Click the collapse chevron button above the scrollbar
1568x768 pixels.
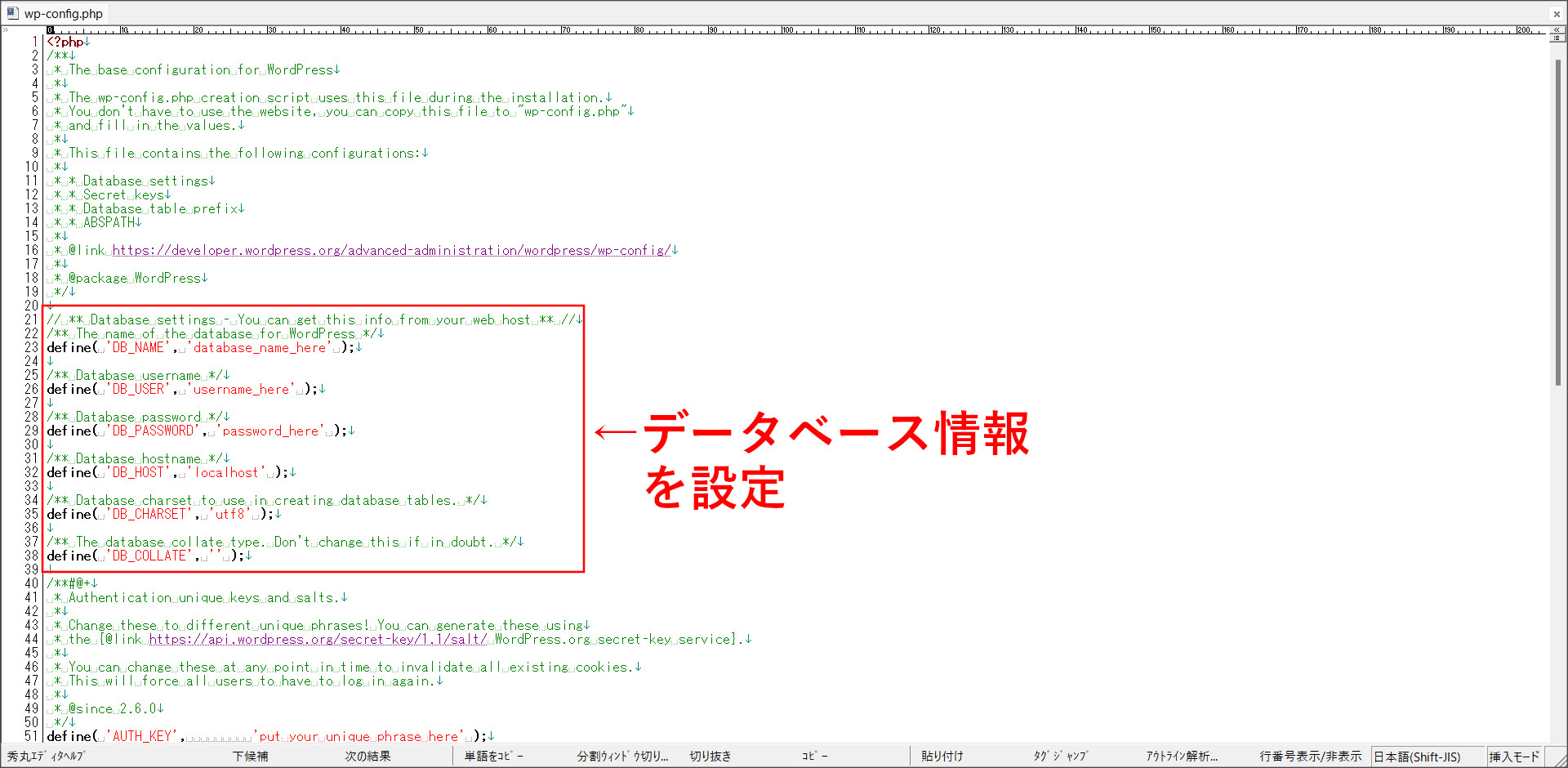point(1557,29)
